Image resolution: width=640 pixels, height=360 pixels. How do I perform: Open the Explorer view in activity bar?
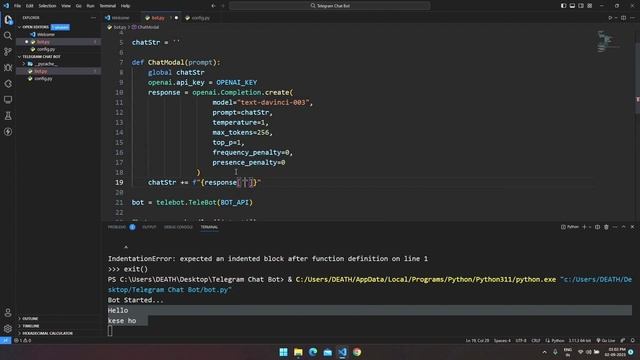click(x=8, y=20)
